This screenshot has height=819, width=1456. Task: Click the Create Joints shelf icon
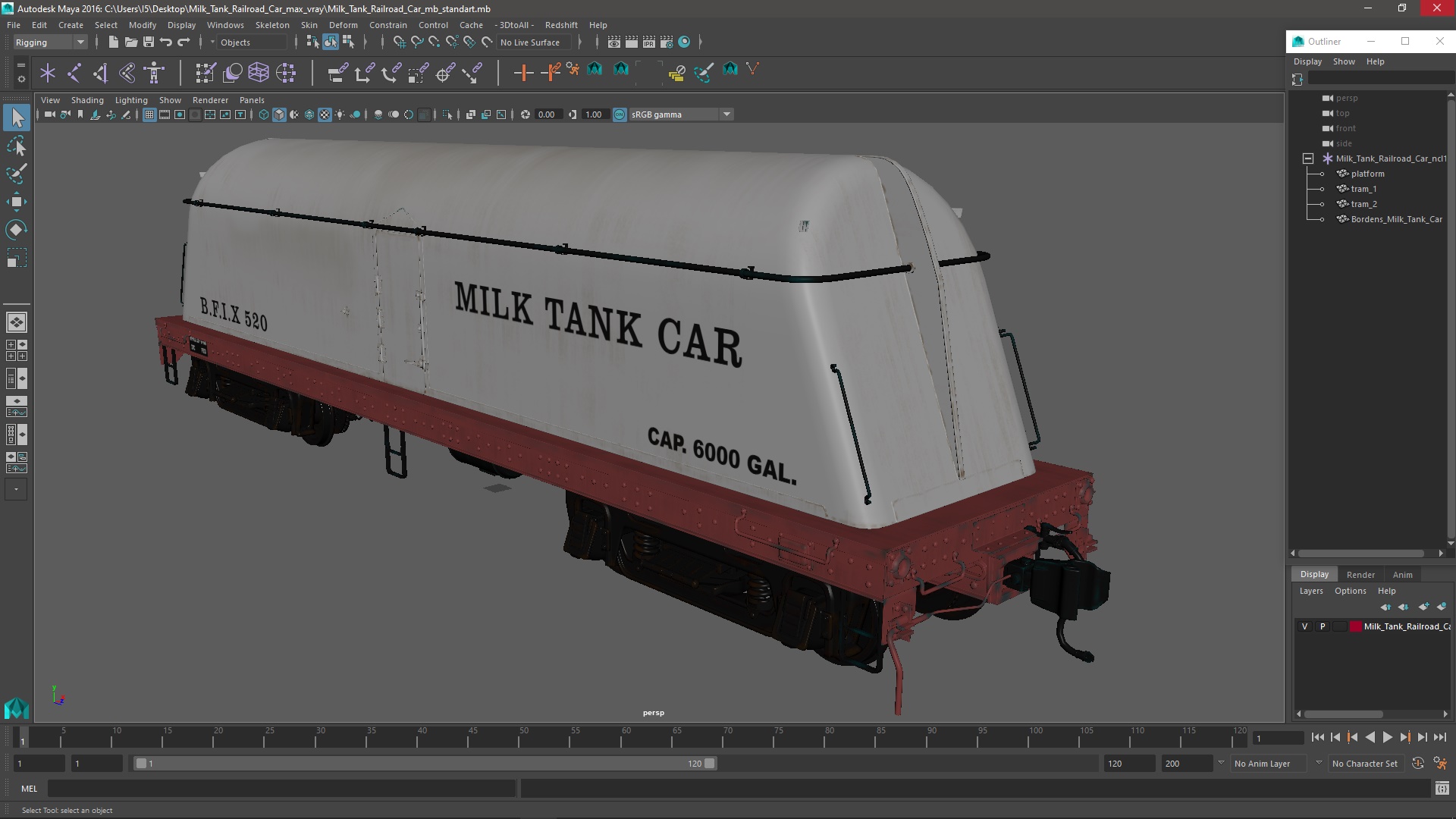(74, 73)
